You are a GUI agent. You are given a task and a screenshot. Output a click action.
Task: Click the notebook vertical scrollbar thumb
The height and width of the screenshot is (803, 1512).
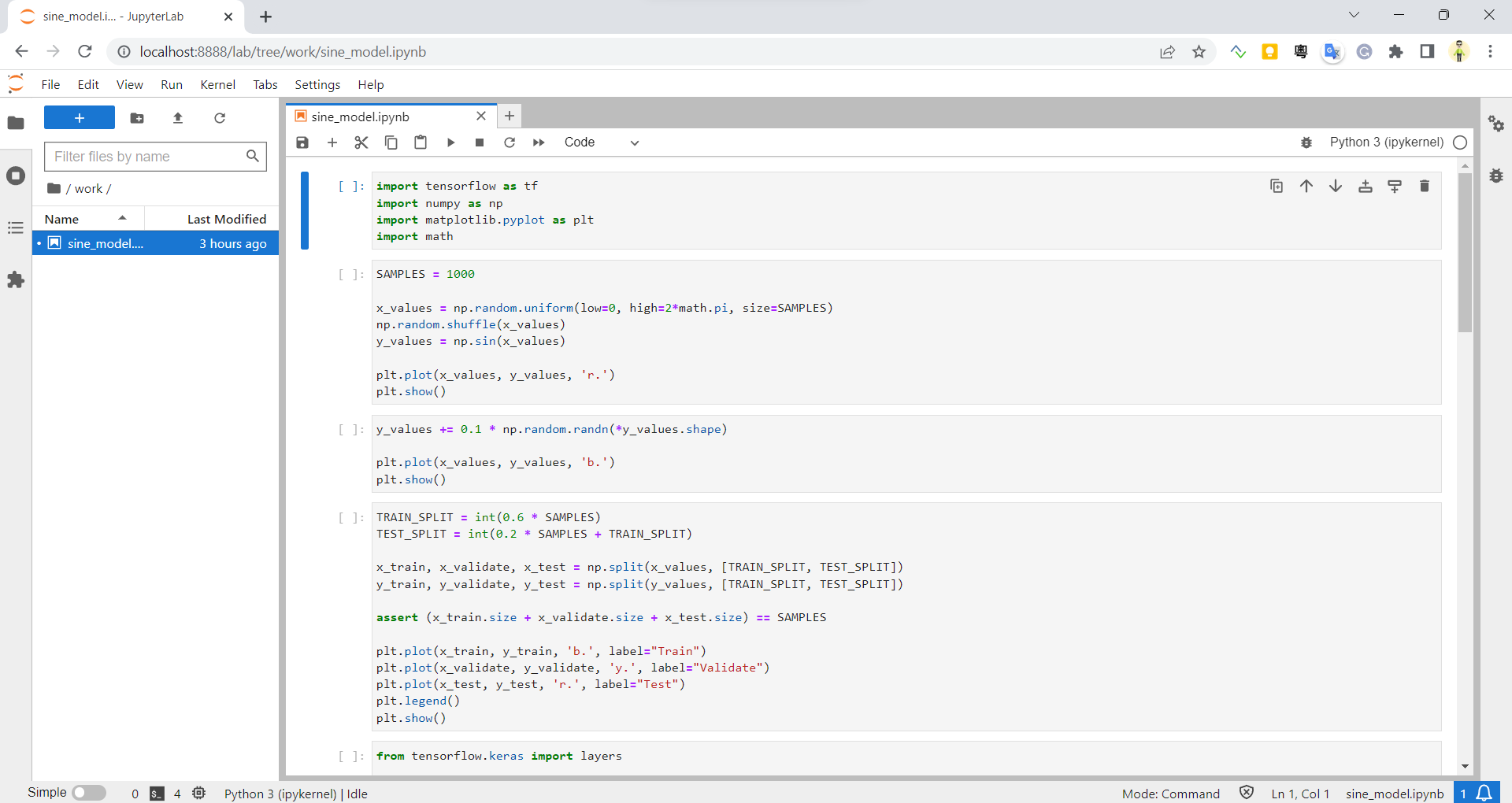1465,252
